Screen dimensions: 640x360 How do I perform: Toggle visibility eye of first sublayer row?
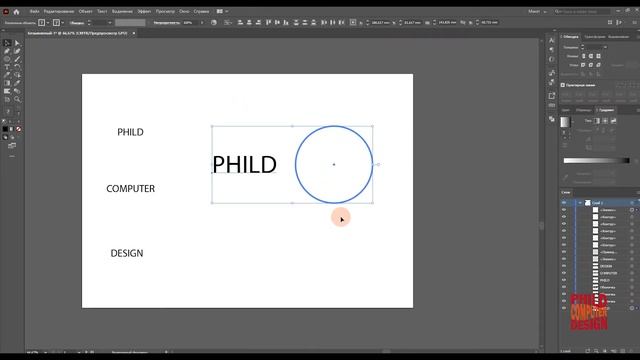coord(564,210)
